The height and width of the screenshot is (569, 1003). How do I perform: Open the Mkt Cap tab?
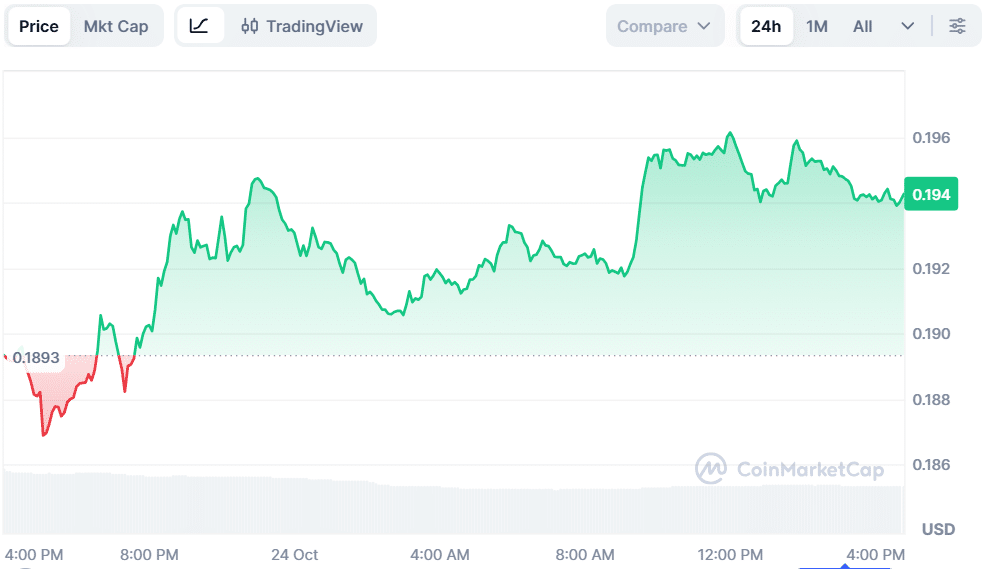click(116, 26)
